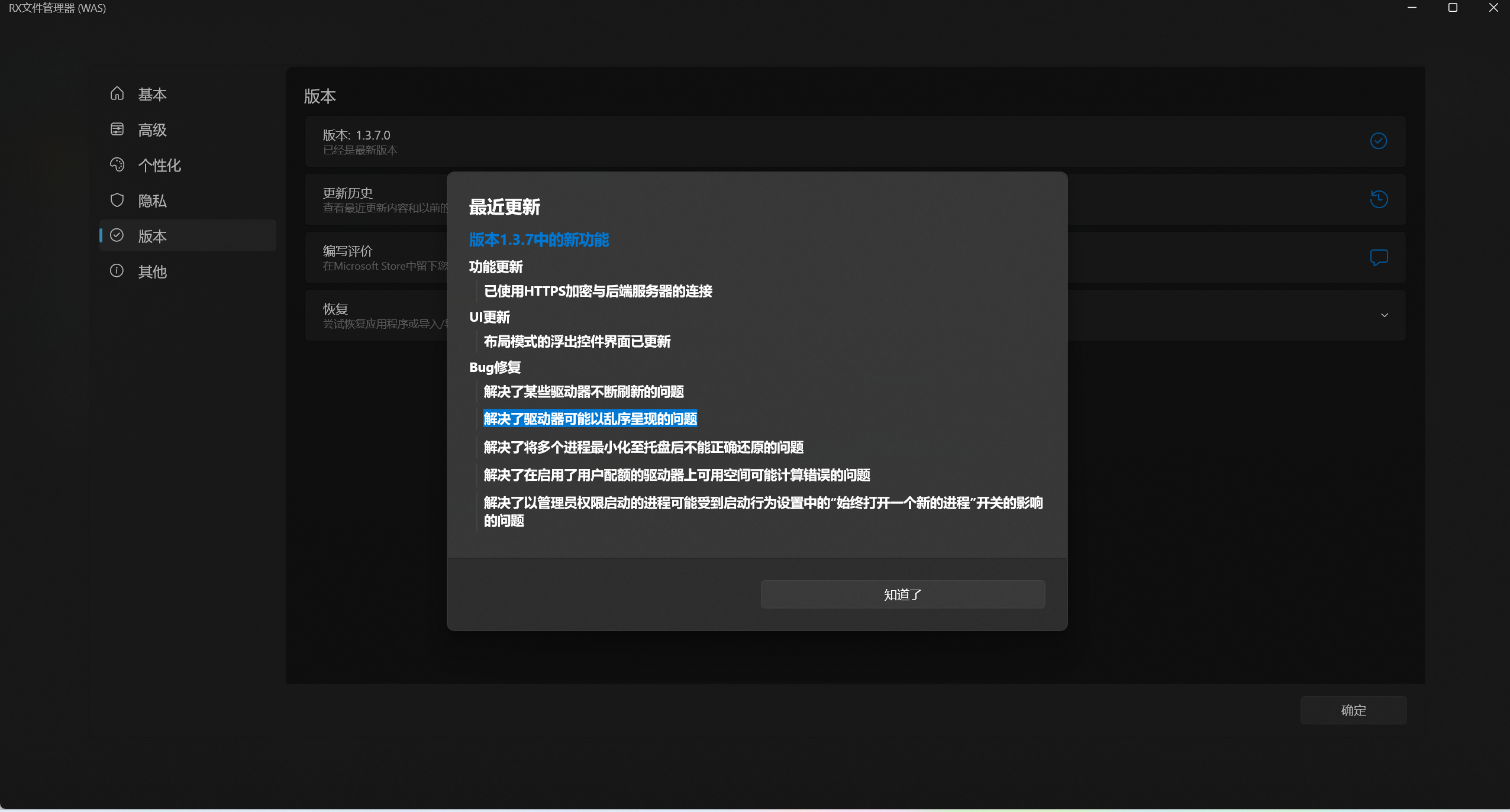The height and width of the screenshot is (812, 1510).
Task: Confirm settings with the 确定 button
Action: (1353, 710)
